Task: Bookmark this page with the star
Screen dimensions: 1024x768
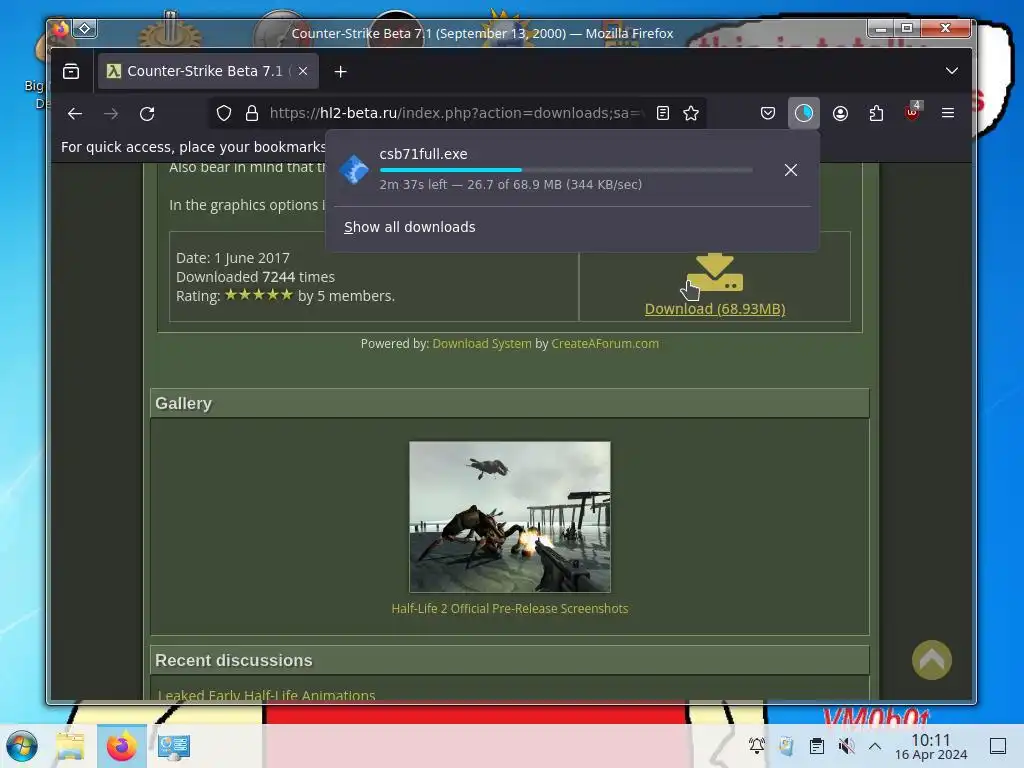Action: 691,114
